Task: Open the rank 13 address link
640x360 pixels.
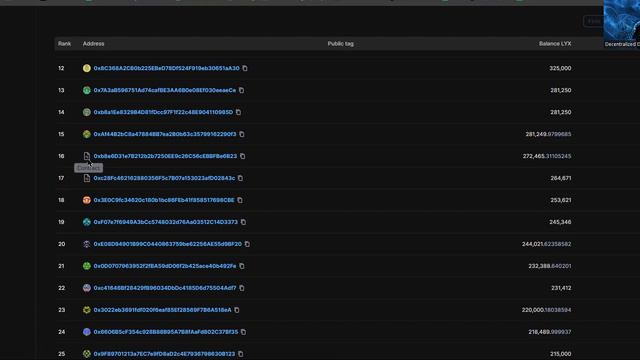Action: pos(165,90)
